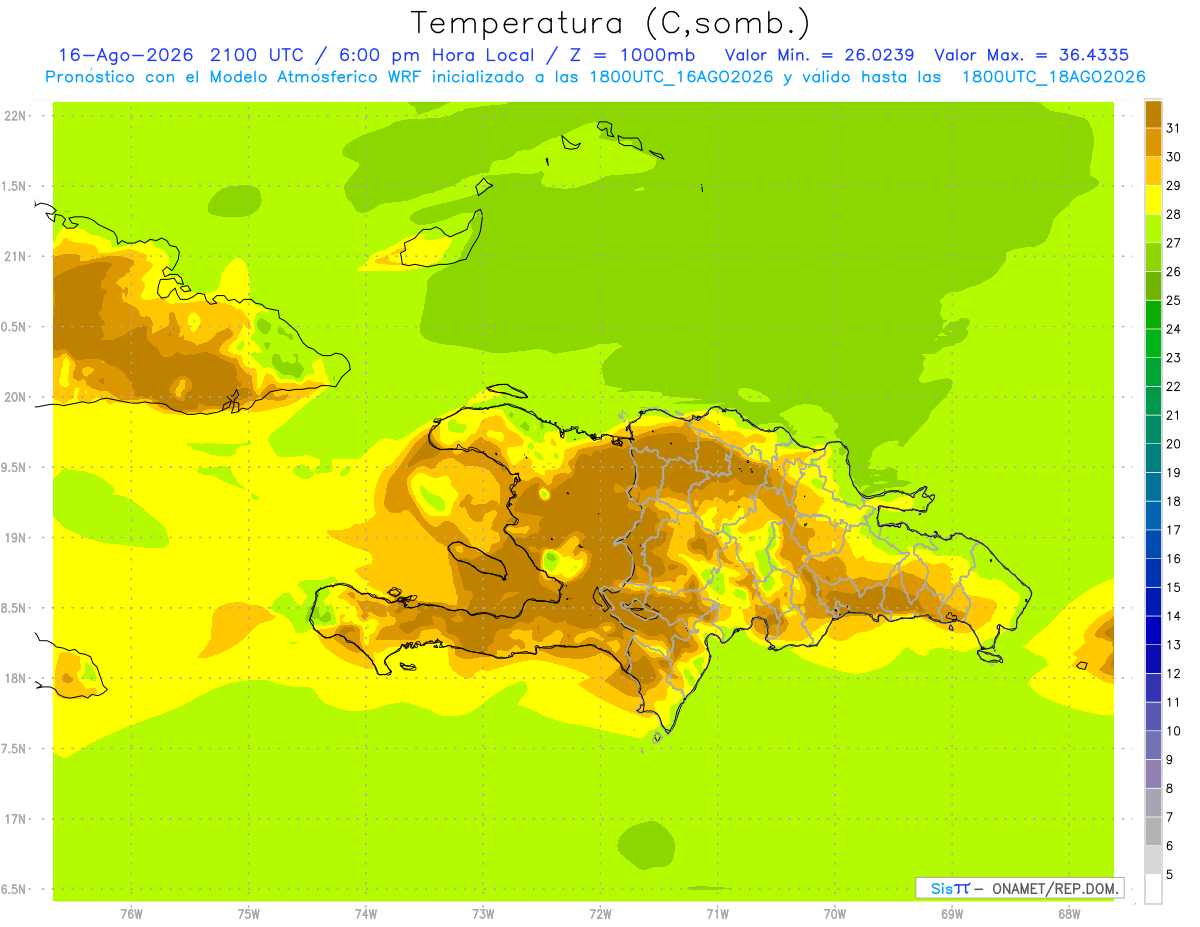Click the '76W' longitude label
Image resolution: width=1200 pixels, height=927 pixels.
pyautogui.click(x=131, y=913)
